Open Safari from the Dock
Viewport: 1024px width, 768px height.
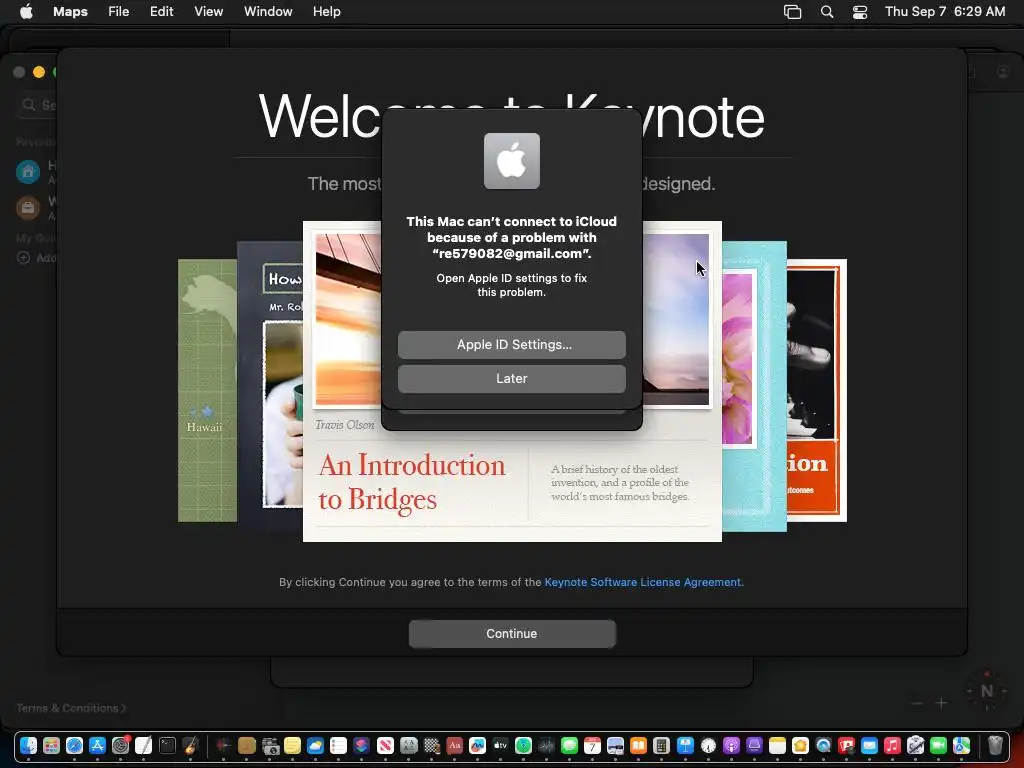click(74, 745)
